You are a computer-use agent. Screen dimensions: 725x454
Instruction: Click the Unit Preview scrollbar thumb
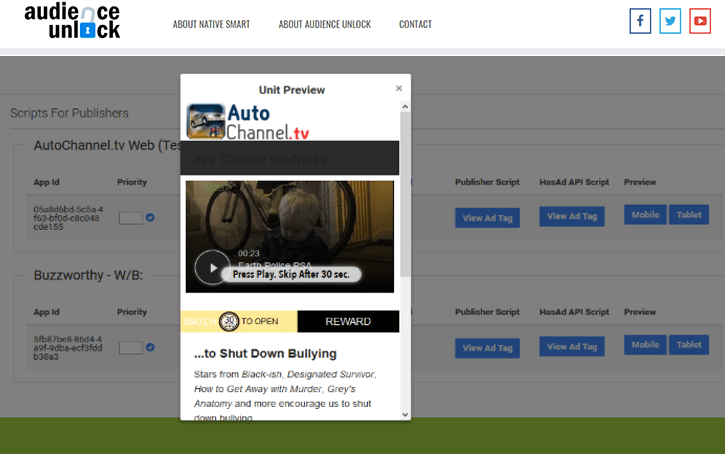405,194
